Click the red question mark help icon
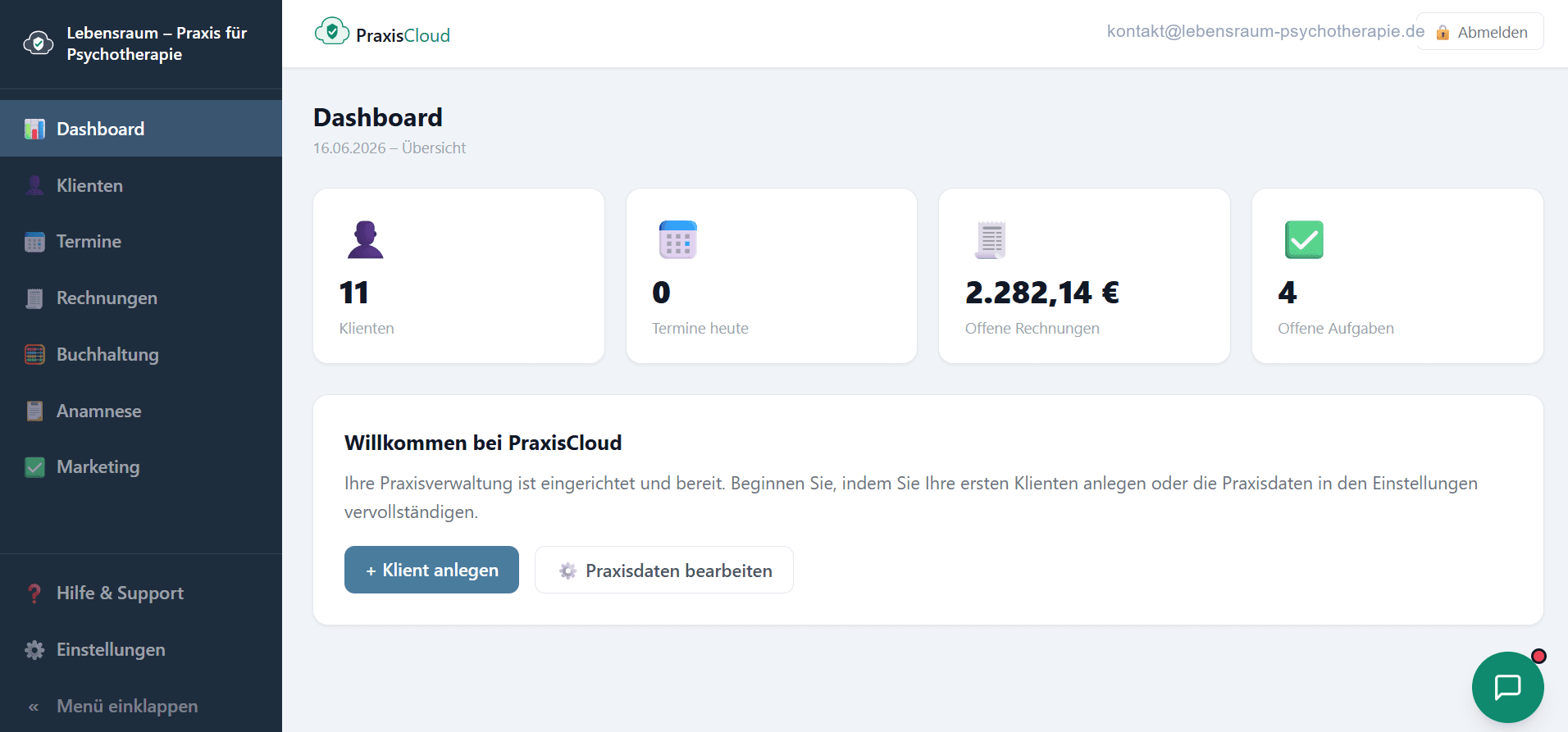The image size is (1568, 732). click(x=34, y=593)
